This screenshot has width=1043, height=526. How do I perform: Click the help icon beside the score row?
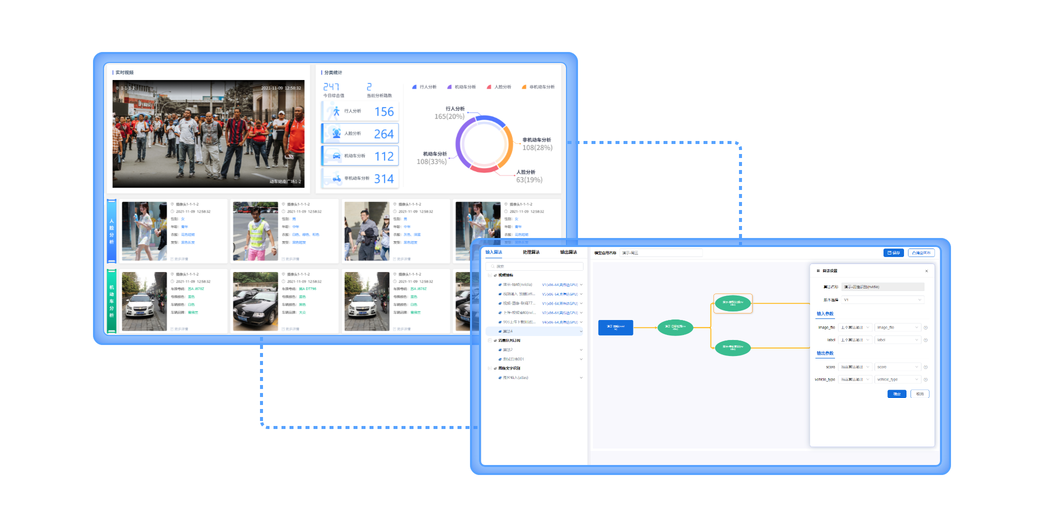coord(925,367)
